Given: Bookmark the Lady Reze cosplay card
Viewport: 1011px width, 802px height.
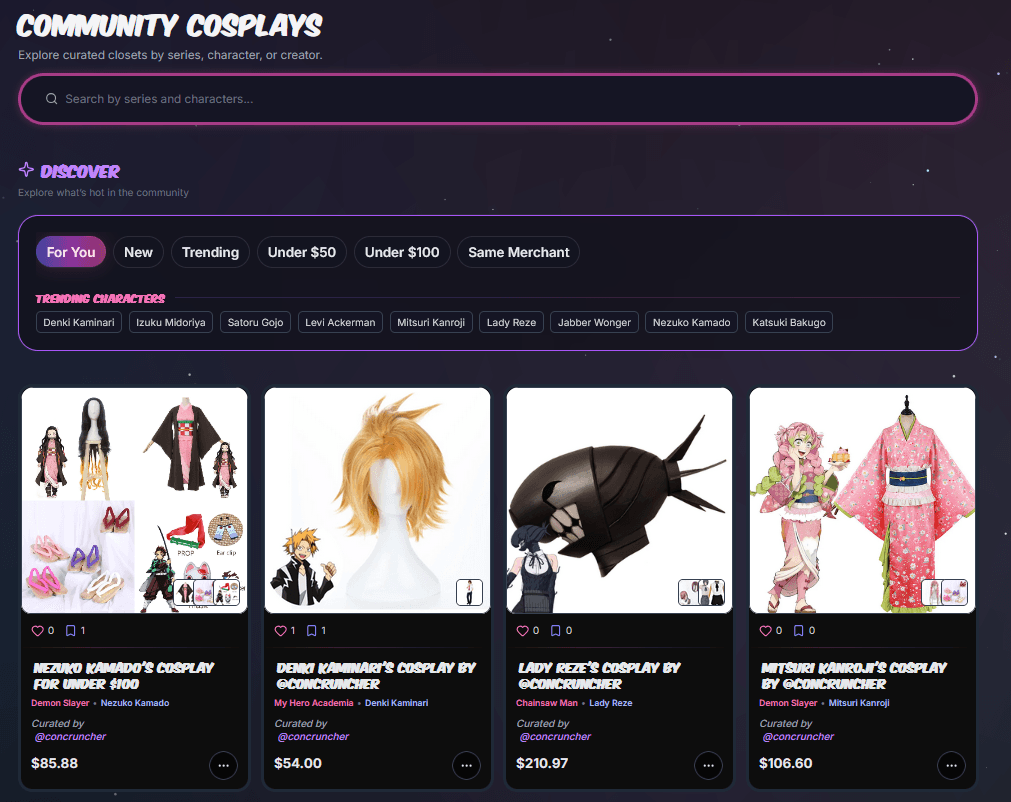Looking at the screenshot, I should point(555,631).
